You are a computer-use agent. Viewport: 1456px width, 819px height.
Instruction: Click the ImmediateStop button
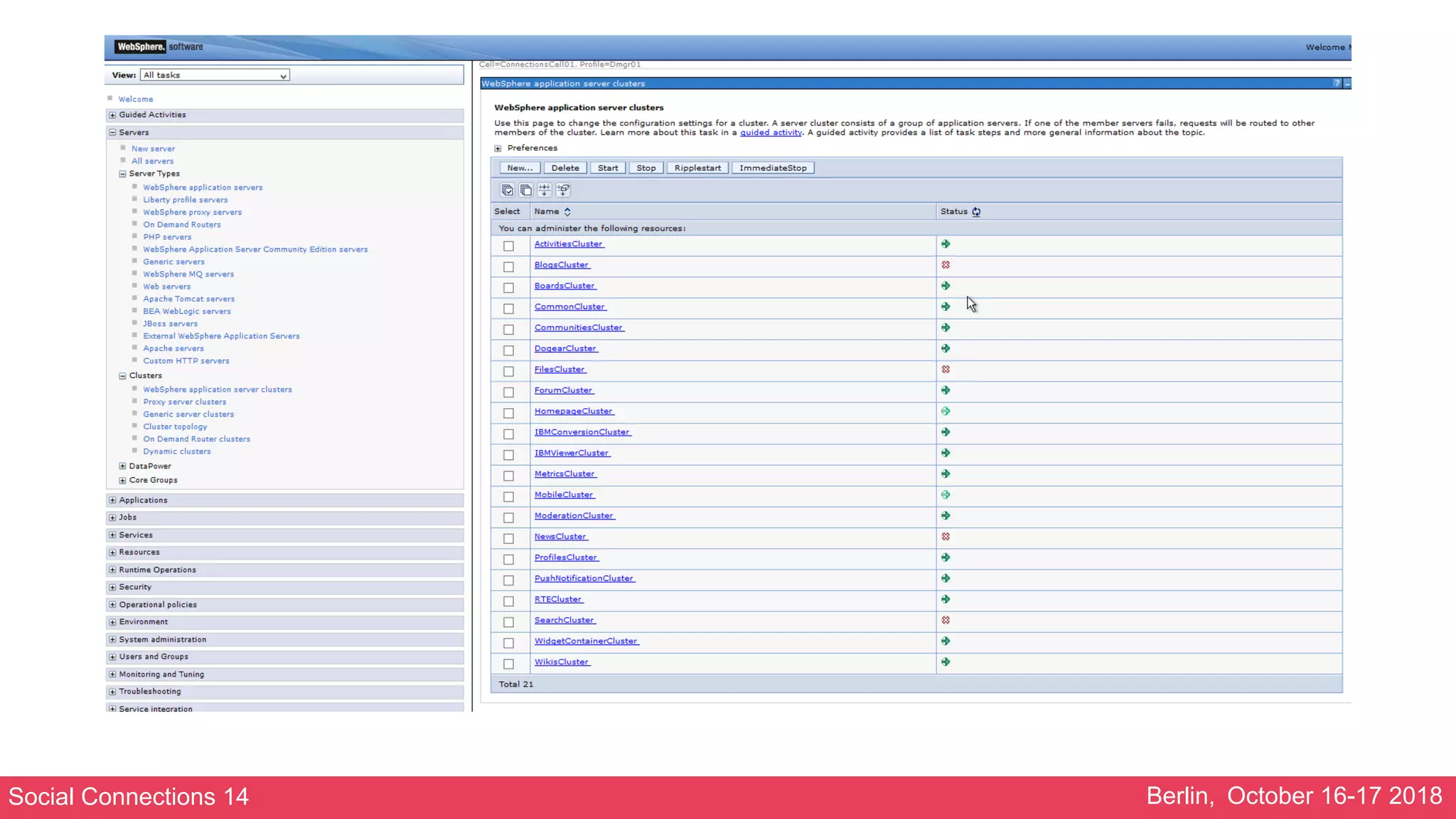pos(773,168)
